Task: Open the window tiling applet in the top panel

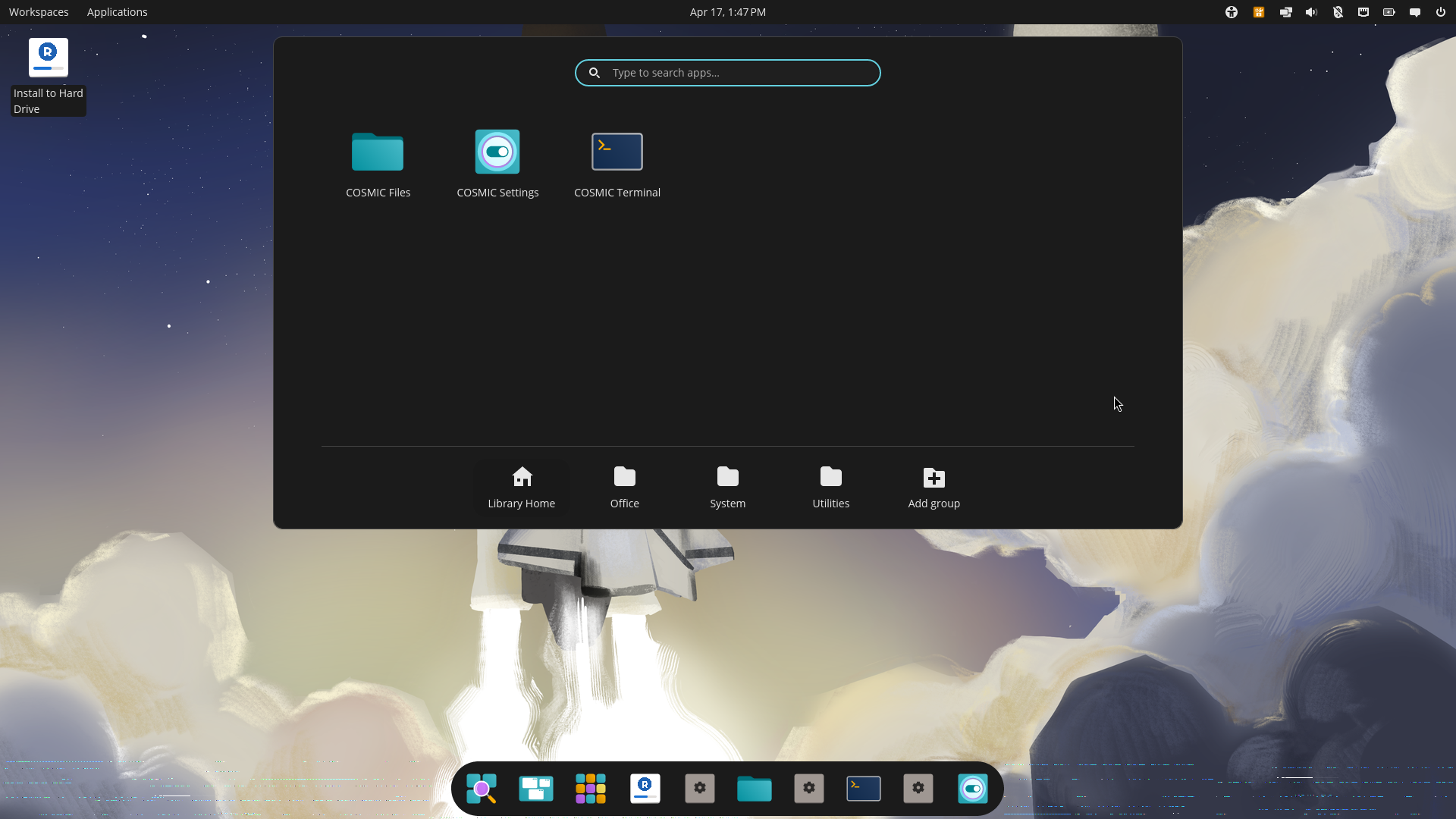Action: click(1285, 12)
